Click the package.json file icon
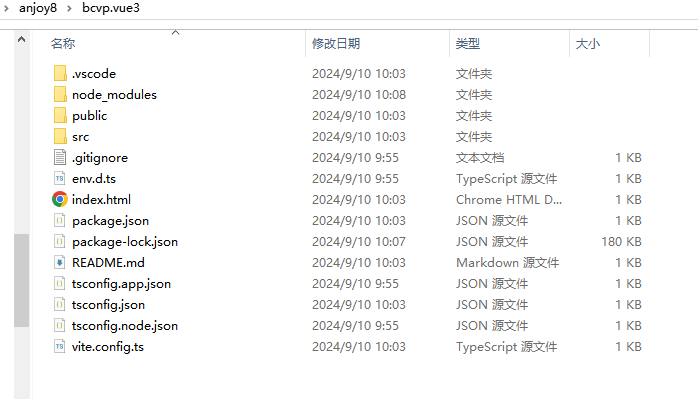The height and width of the screenshot is (399, 698). [x=60, y=220]
